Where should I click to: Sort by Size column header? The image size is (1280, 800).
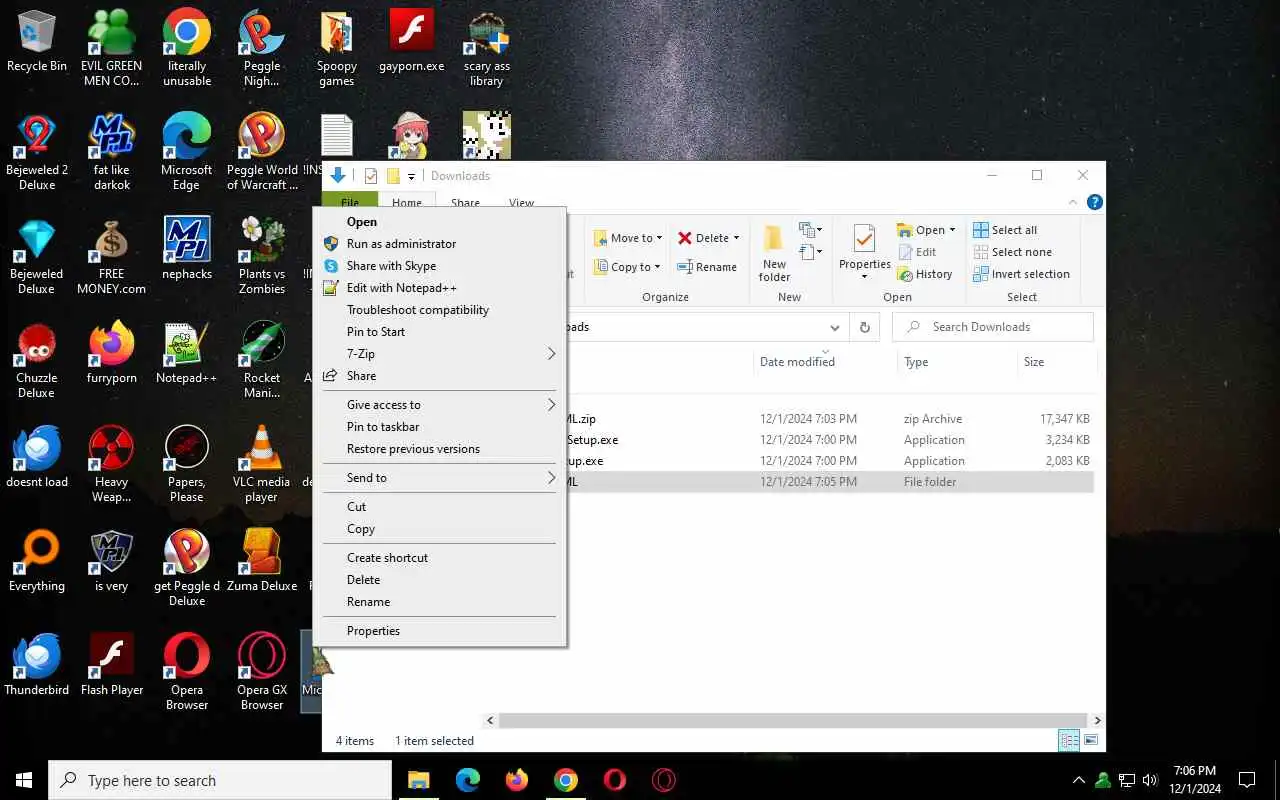pyautogui.click(x=1056, y=362)
